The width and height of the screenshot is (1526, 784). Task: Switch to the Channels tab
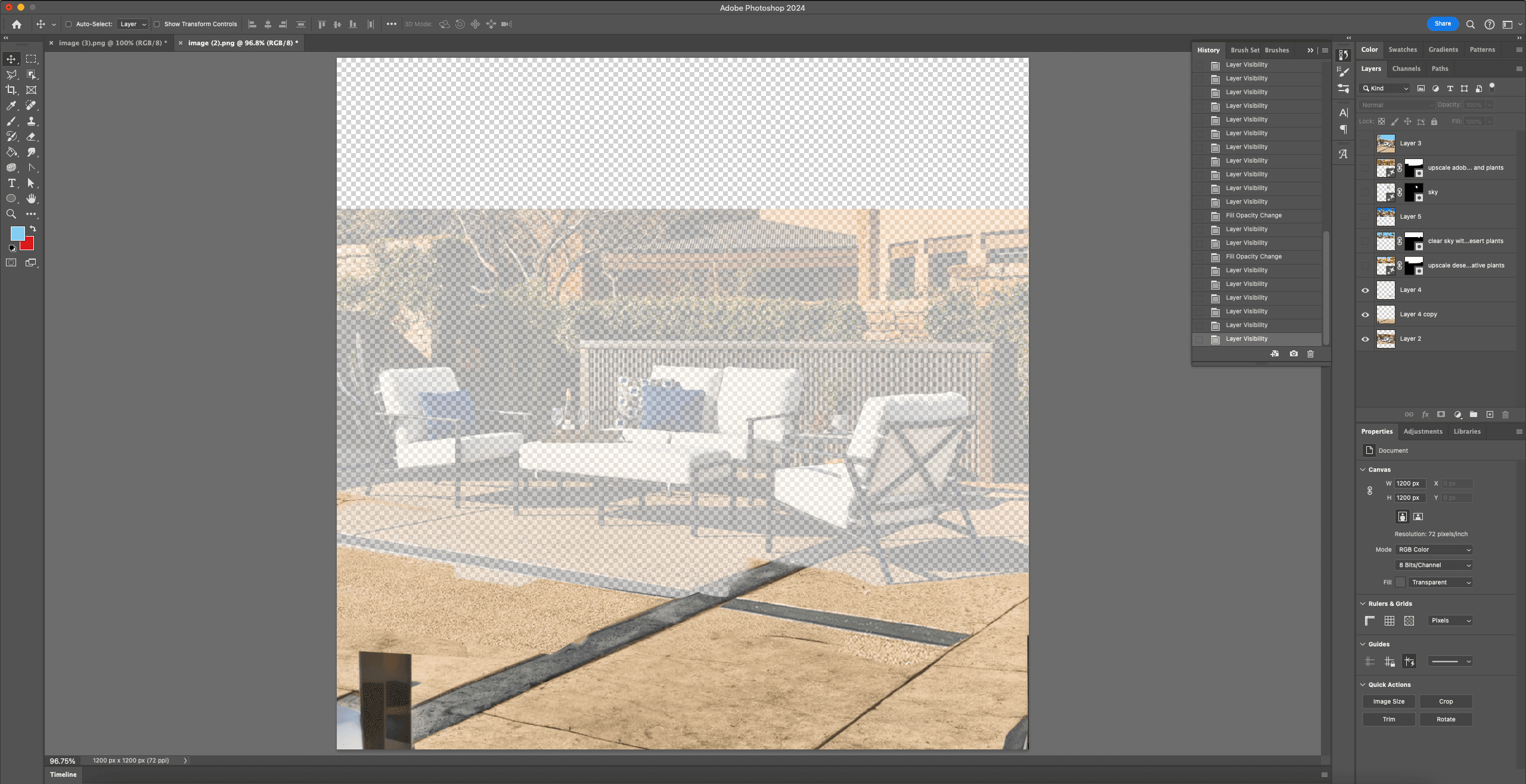(1406, 69)
